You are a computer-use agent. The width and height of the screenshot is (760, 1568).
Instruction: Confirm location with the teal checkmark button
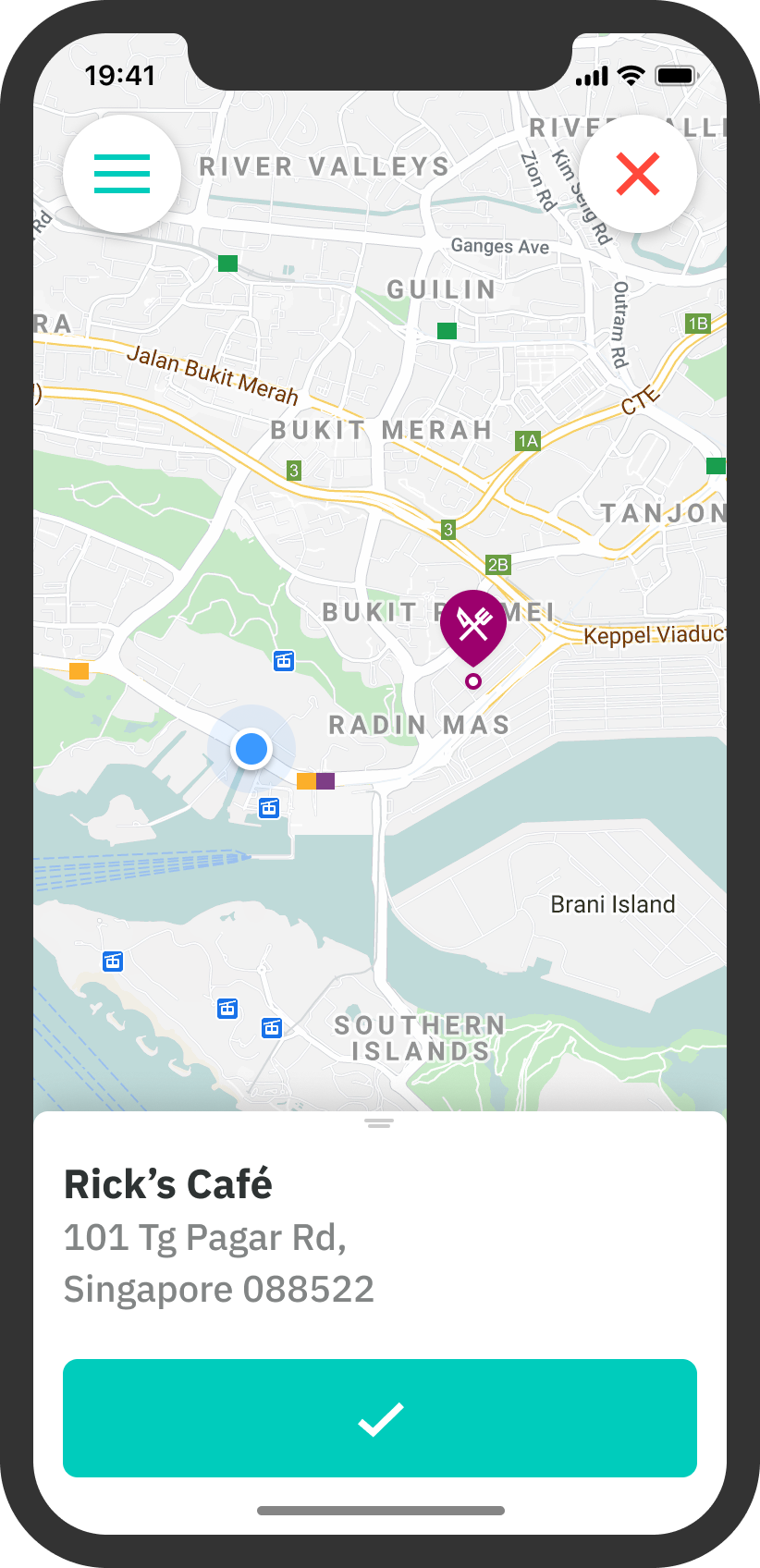click(380, 1418)
